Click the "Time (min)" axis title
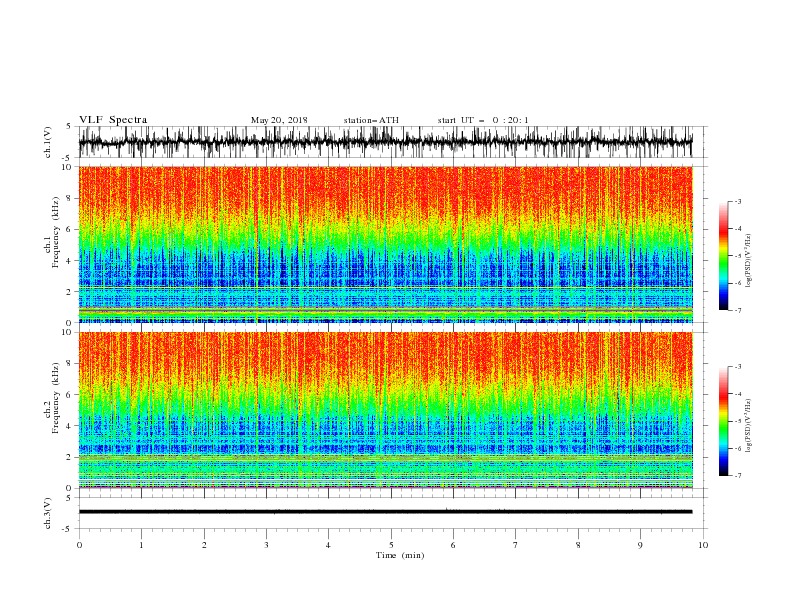Viewport: 792px width, 612px height. point(400,555)
